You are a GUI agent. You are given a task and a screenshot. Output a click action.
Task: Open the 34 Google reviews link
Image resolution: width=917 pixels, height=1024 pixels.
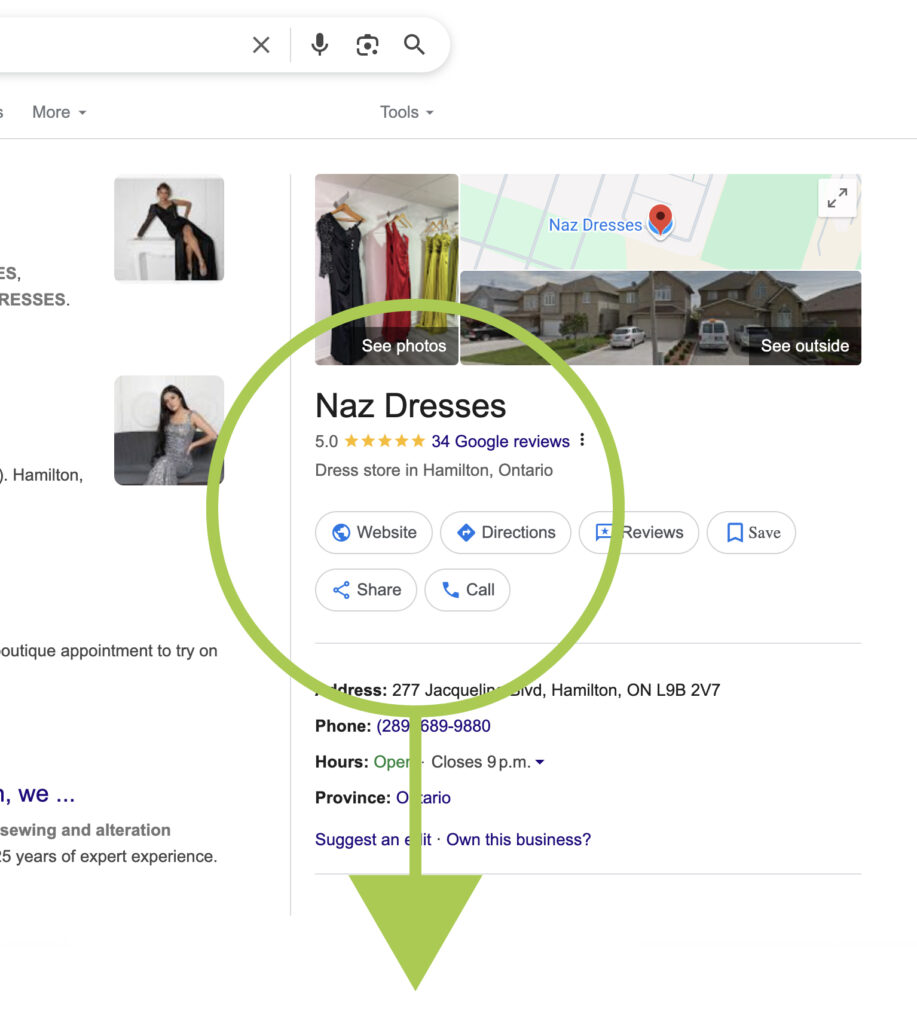[x=500, y=441]
